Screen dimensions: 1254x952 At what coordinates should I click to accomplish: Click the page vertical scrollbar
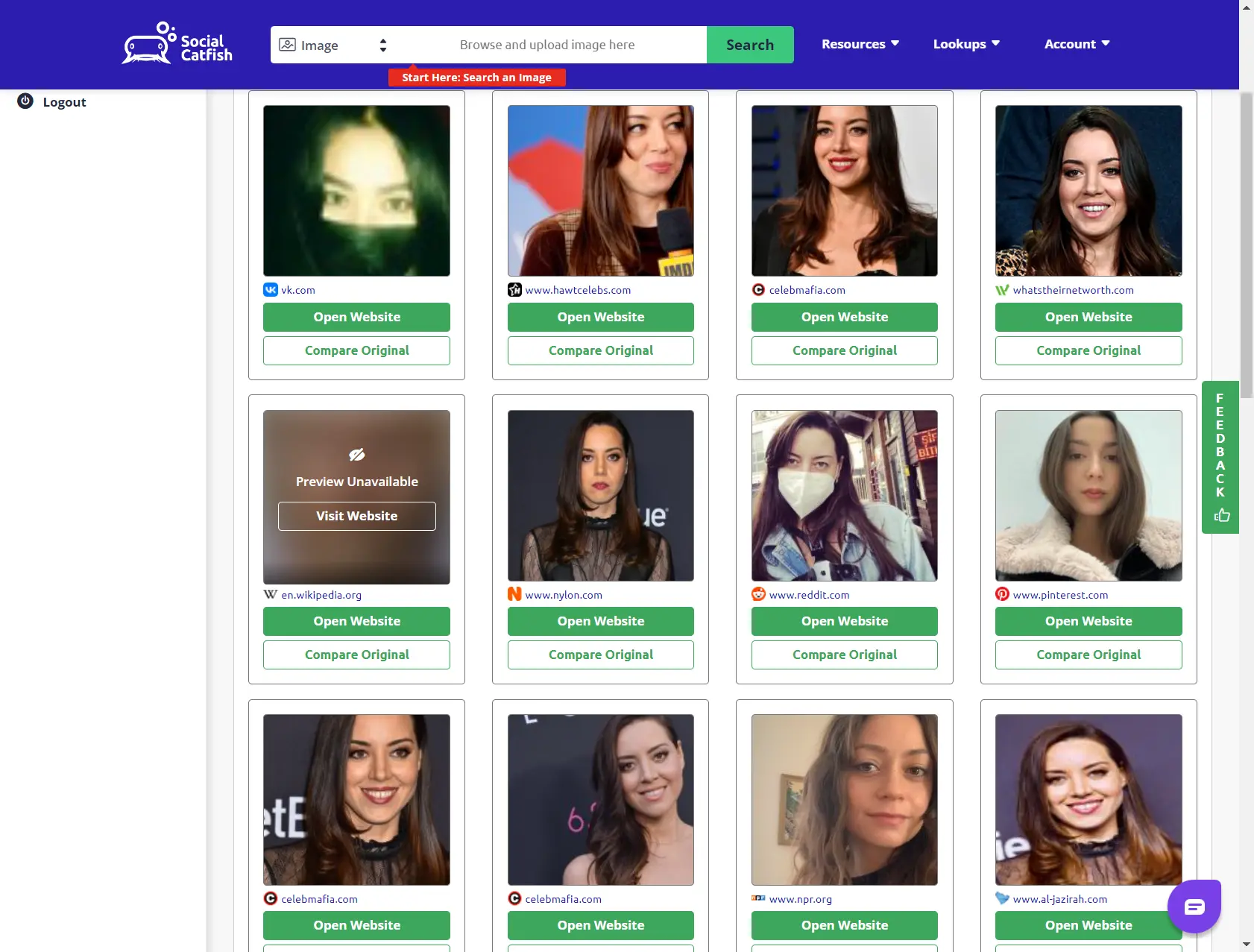pos(1246,239)
